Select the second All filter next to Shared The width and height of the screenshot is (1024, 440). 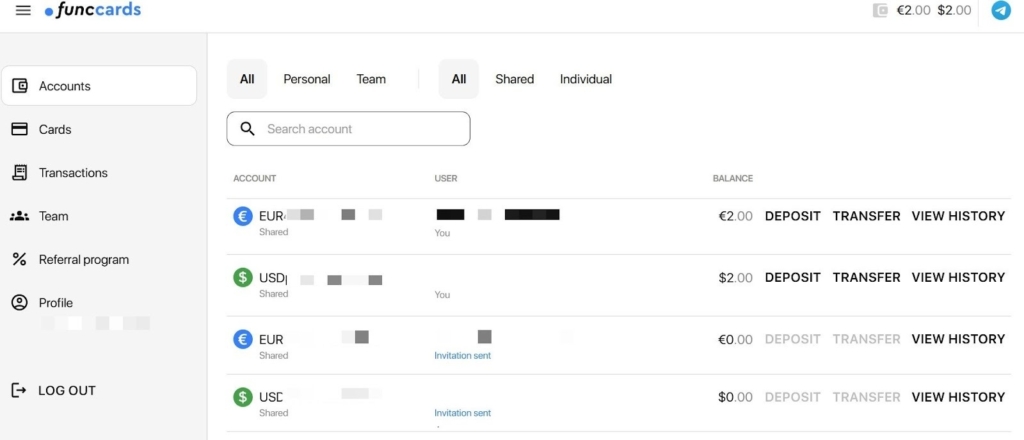[458, 79]
